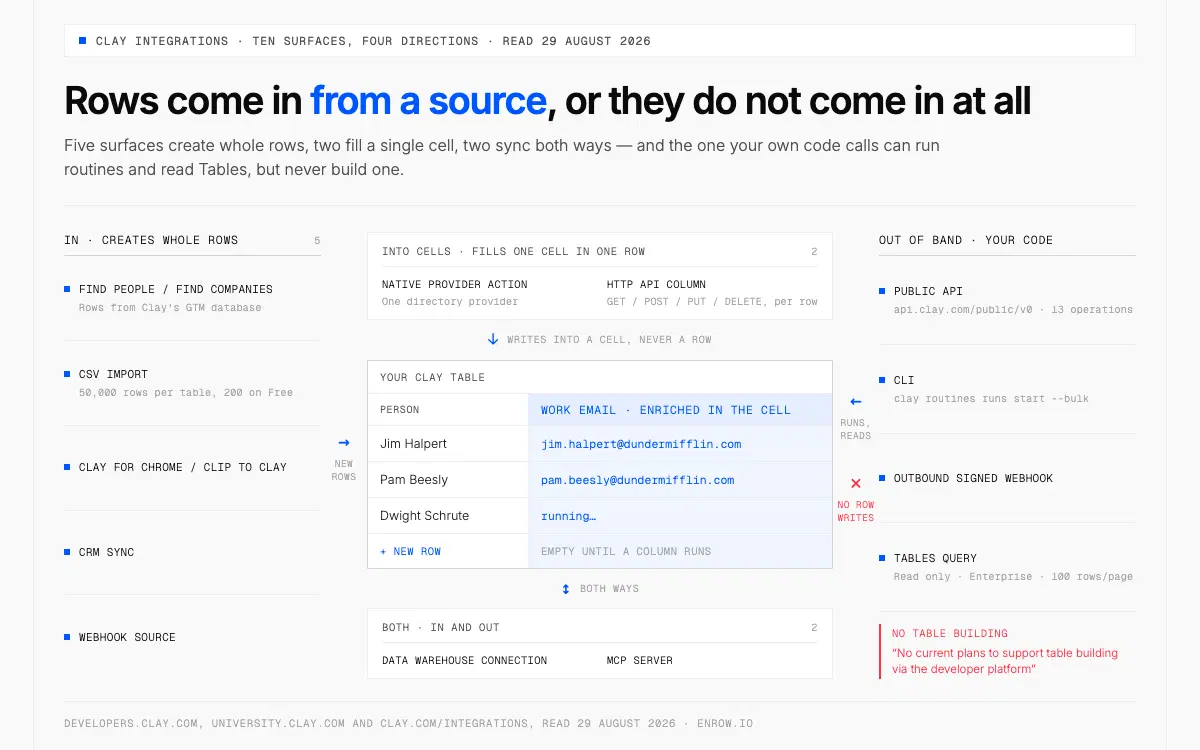The height and width of the screenshot is (750, 1200).
Task: Click 'clay routines runs start --bulk' command
Action: coord(991,398)
